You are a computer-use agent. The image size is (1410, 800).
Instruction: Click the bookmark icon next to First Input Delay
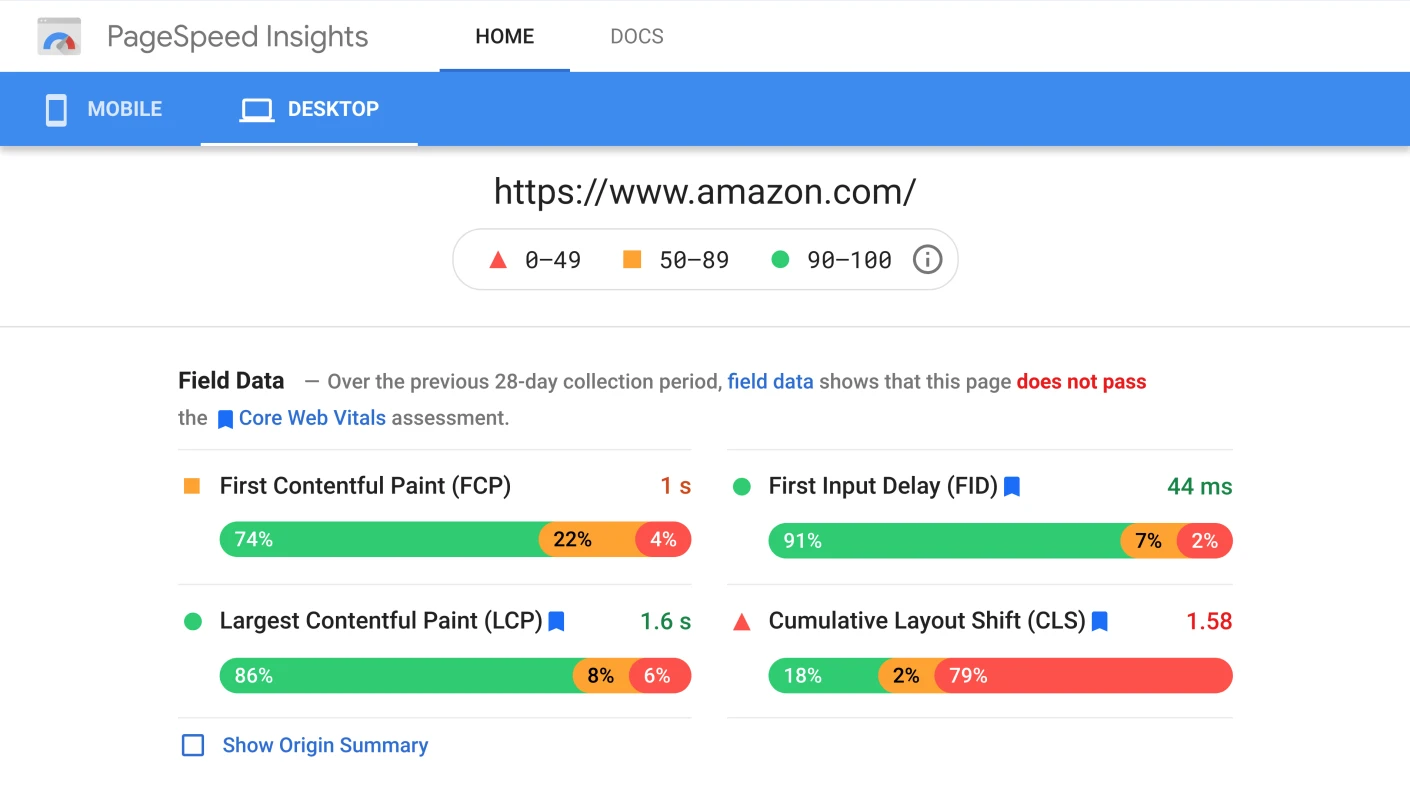click(x=1011, y=486)
